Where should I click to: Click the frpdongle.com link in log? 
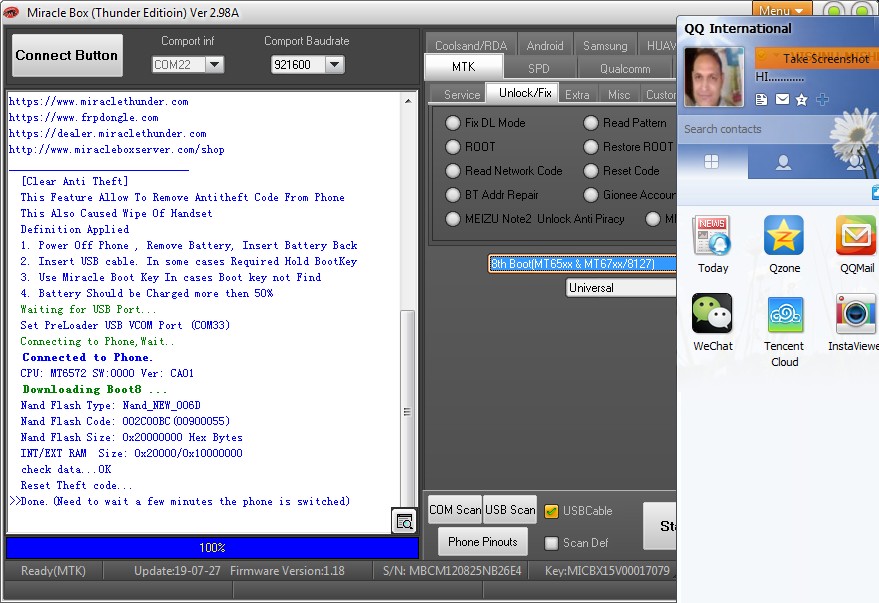coord(84,118)
